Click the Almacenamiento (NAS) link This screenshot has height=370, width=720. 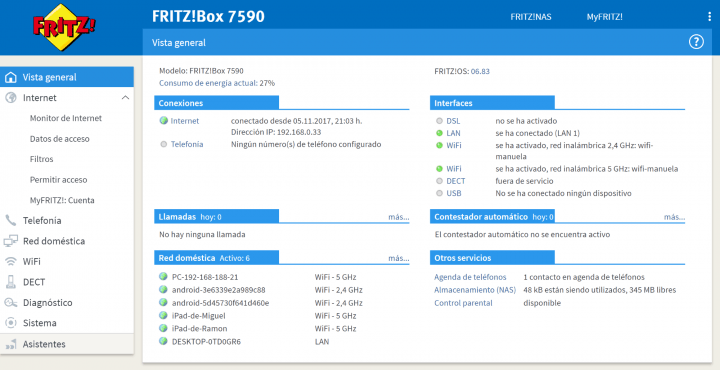coord(475,290)
